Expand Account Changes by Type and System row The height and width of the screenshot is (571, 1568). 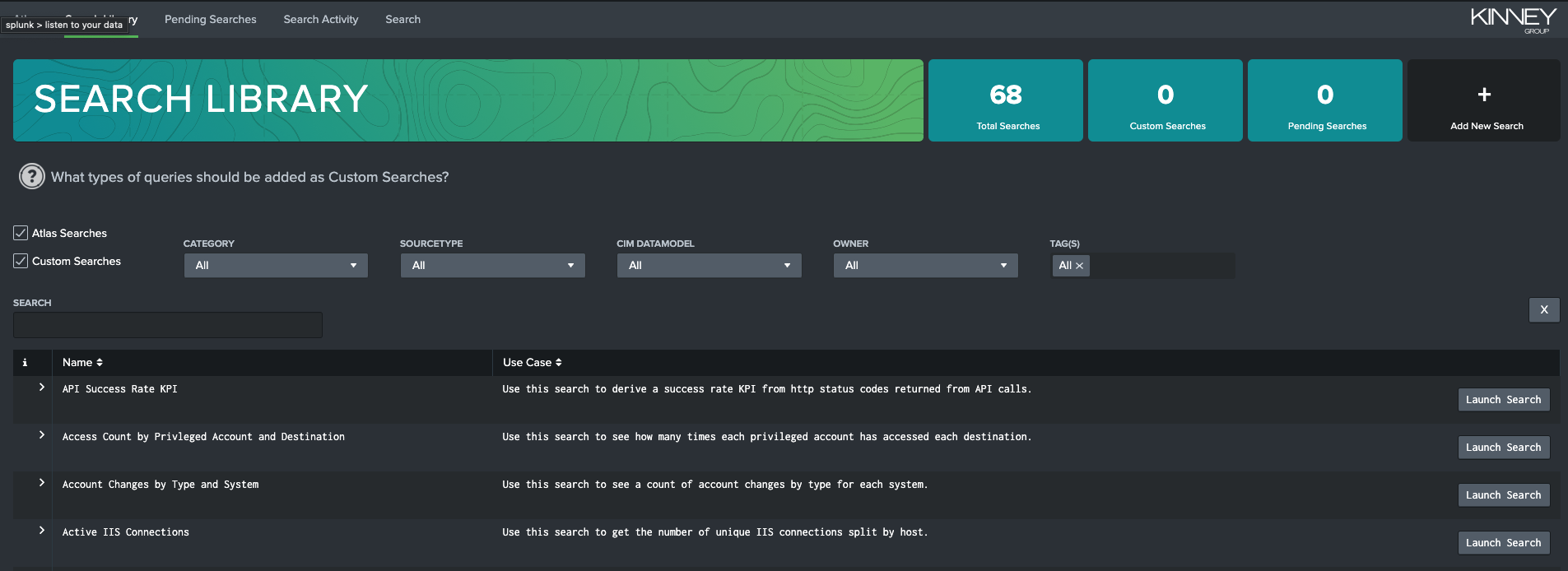click(x=42, y=483)
